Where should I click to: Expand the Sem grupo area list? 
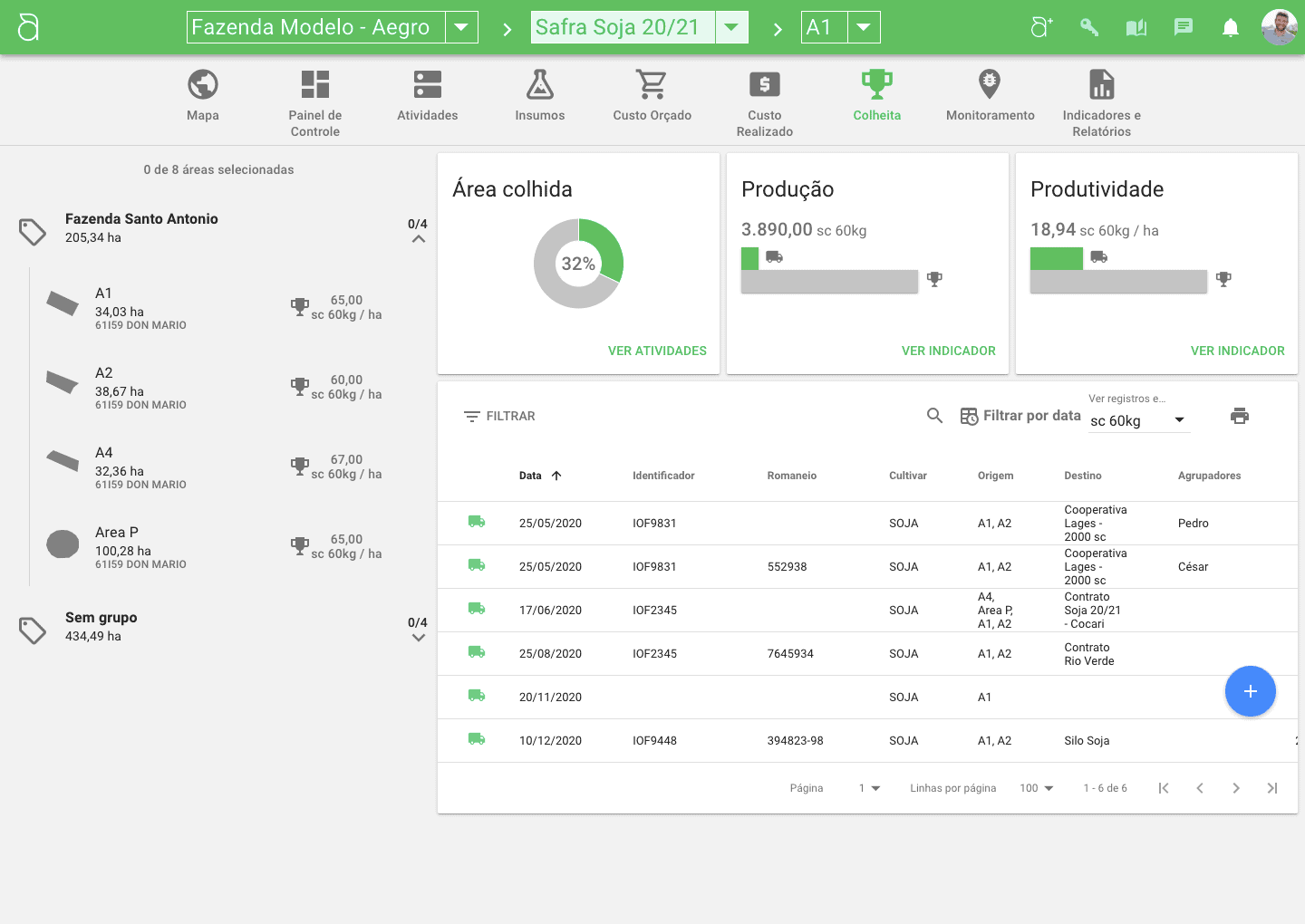[418, 638]
